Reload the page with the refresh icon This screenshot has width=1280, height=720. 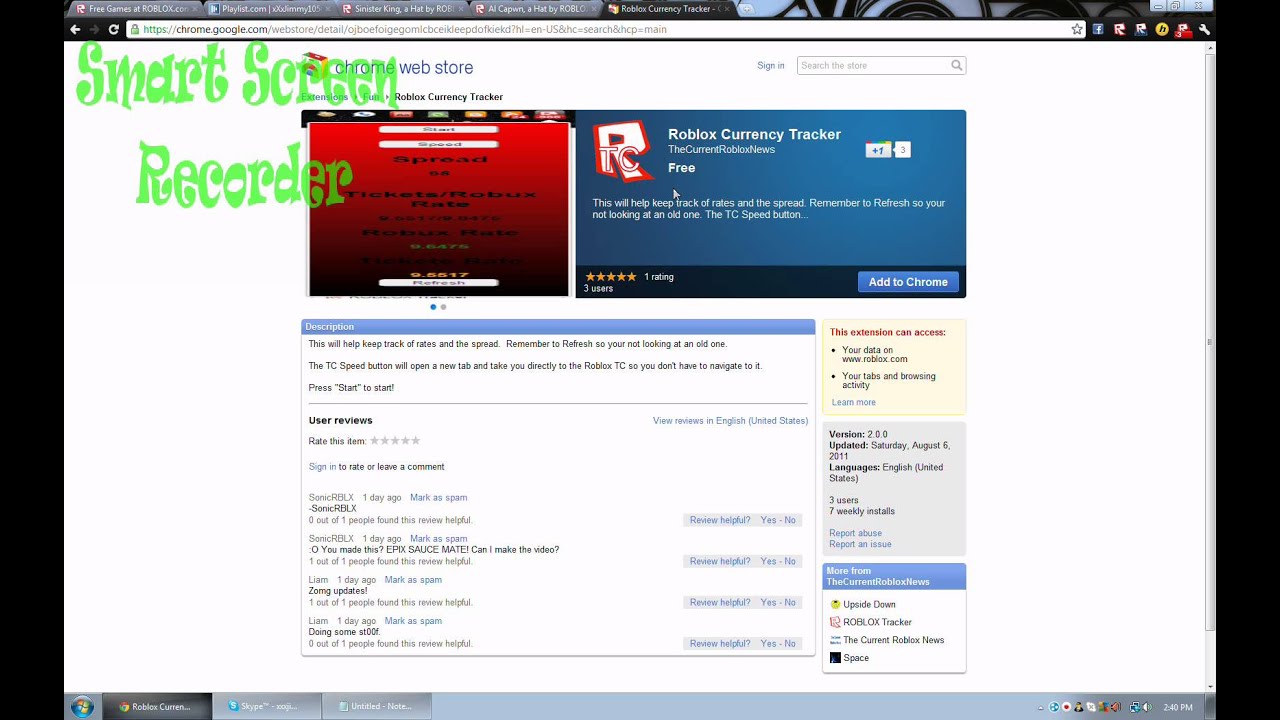[113, 29]
